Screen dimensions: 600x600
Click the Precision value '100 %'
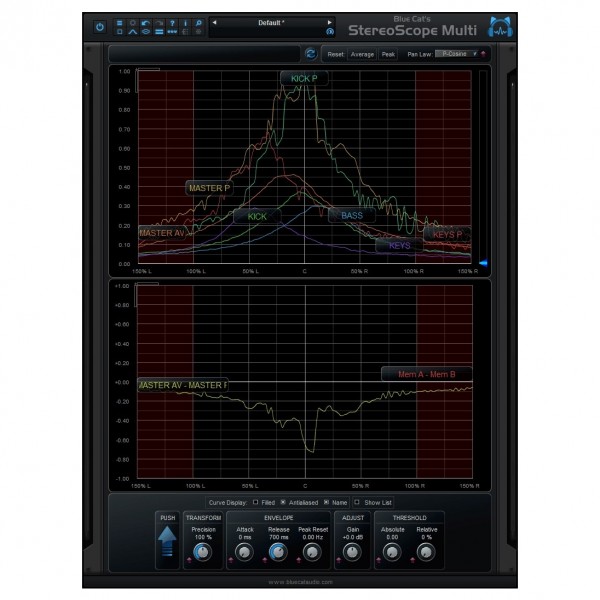pyautogui.click(x=203, y=537)
